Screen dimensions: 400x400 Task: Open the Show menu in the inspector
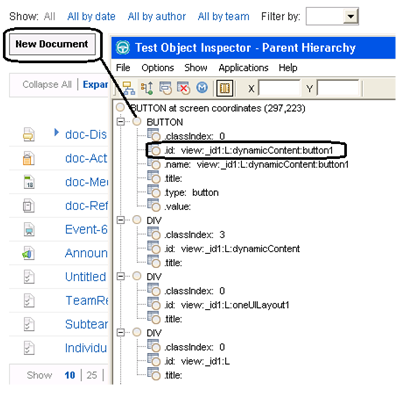(196, 68)
